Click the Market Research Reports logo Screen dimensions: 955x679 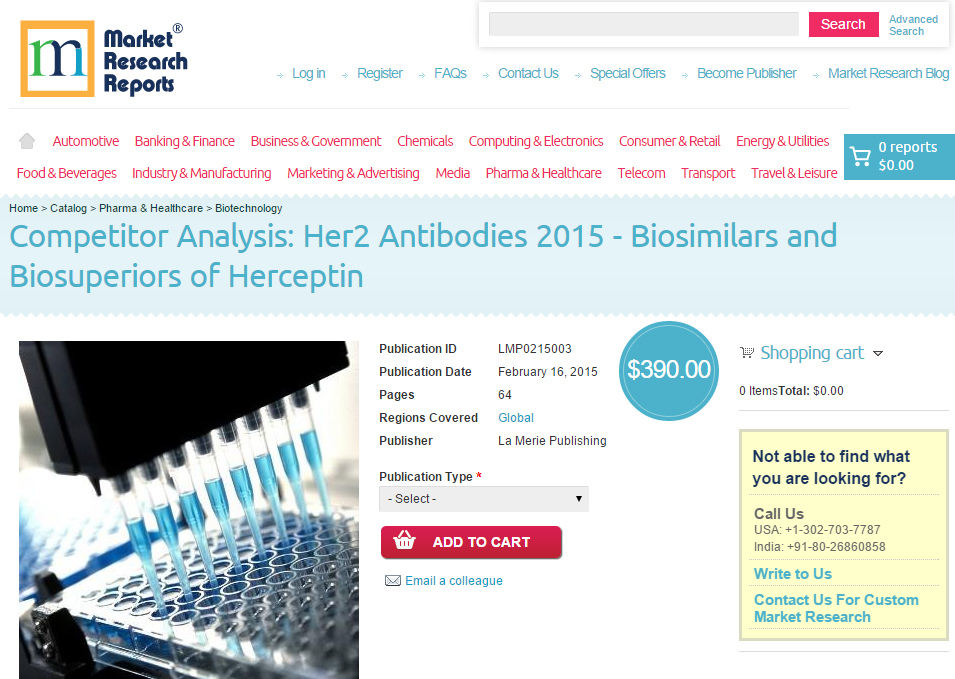(x=103, y=57)
